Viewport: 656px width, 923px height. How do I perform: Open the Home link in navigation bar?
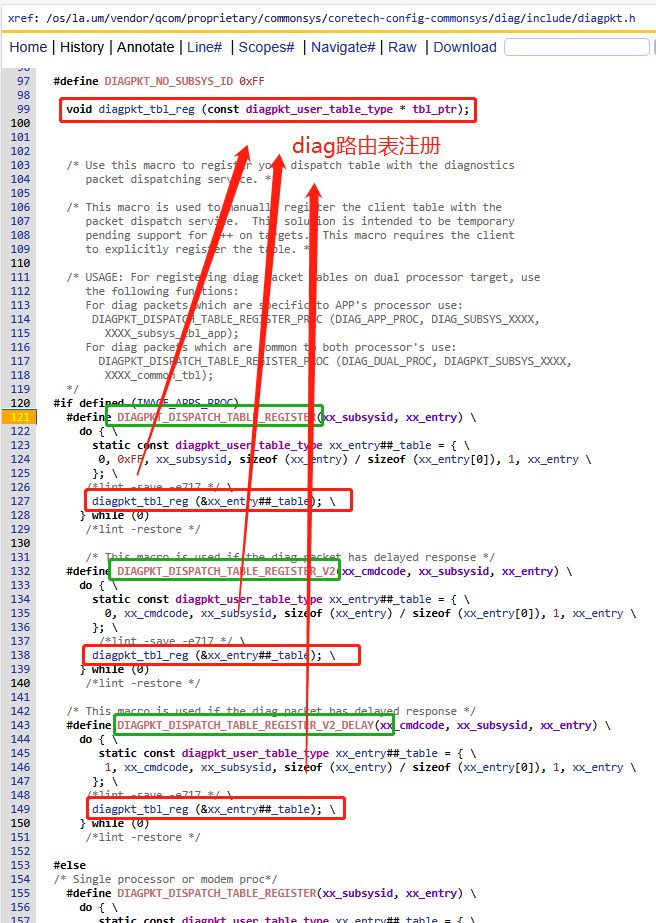coord(28,47)
